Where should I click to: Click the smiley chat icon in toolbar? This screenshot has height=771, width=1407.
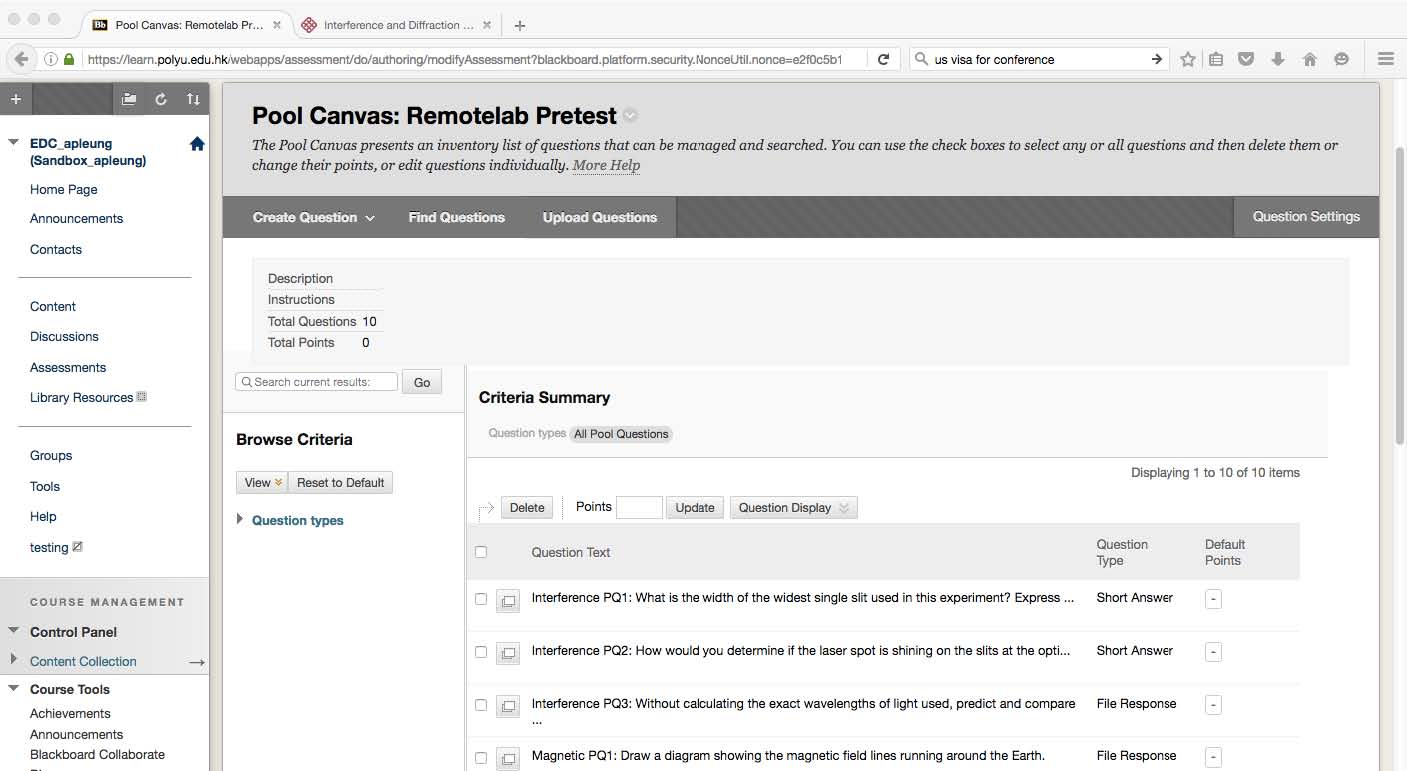(x=1341, y=59)
